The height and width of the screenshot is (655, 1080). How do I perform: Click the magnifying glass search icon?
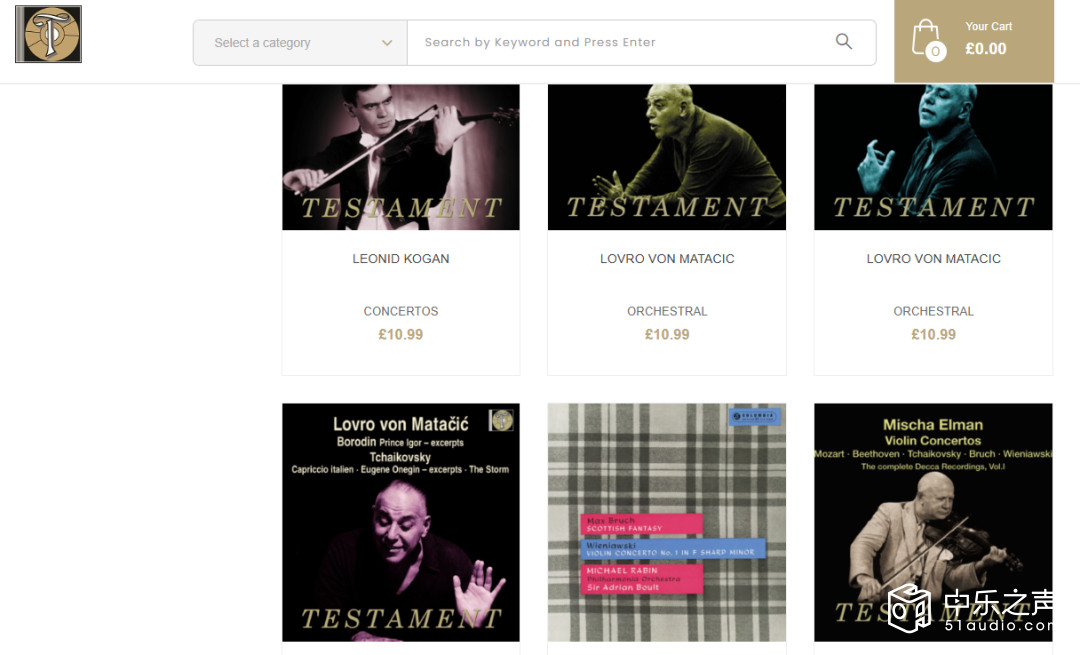(844, 42)
